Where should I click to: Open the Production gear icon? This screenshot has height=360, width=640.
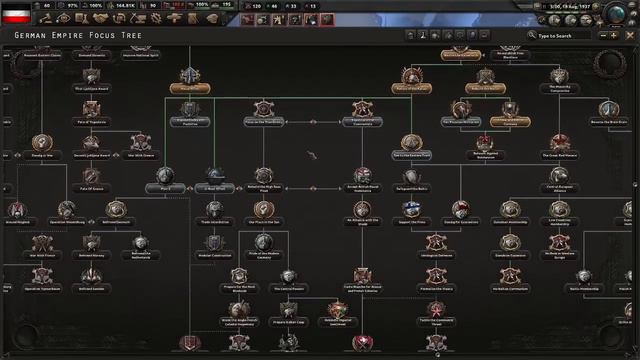pos(156,18)
